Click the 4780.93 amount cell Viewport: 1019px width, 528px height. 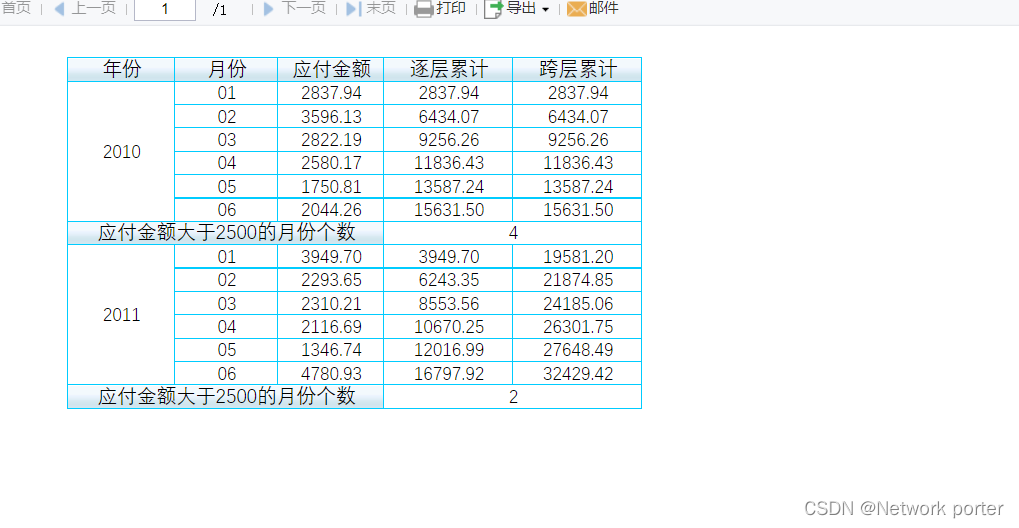coord(331,373)
